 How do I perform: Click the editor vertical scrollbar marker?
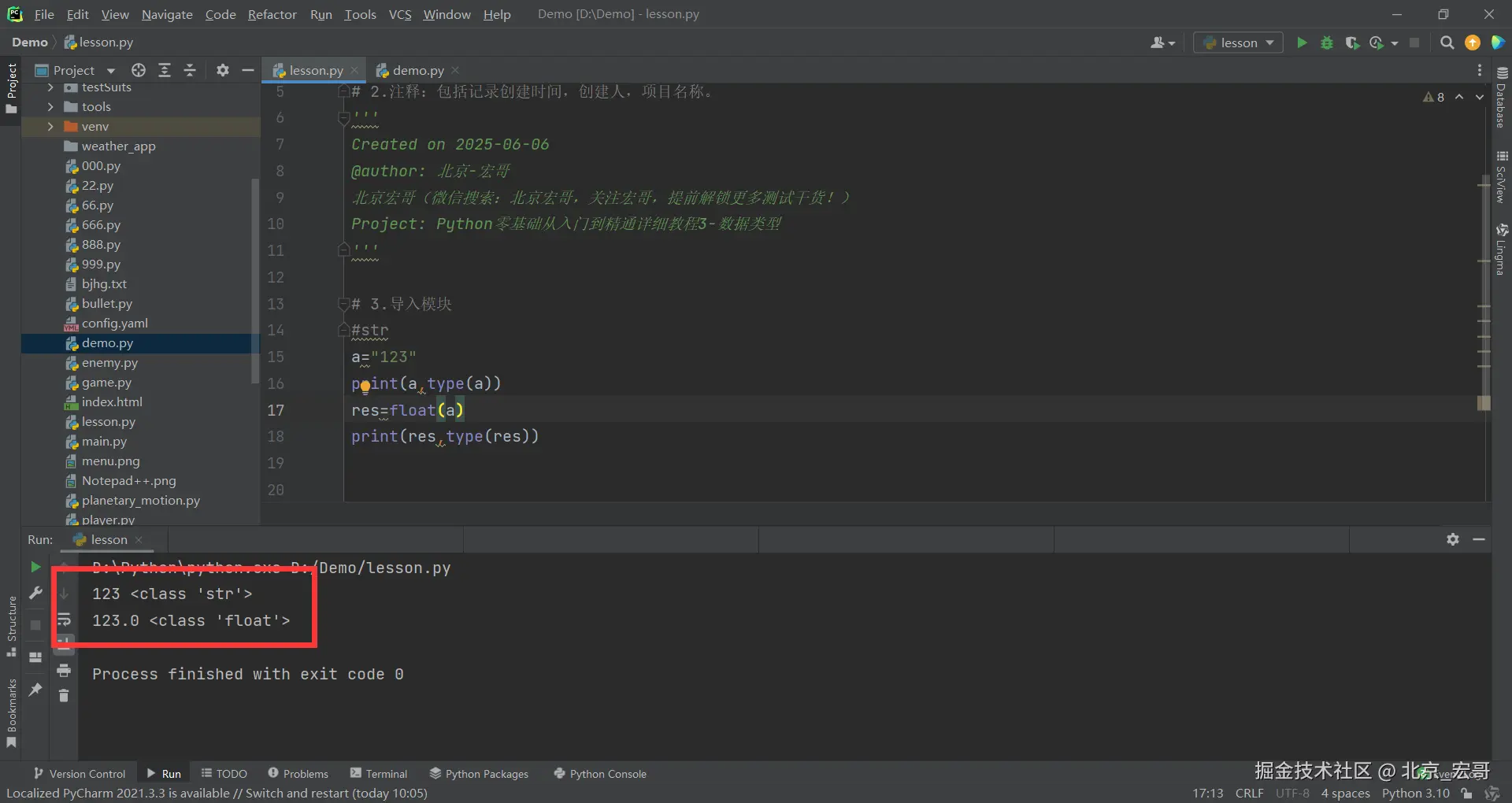[1484, 403]
